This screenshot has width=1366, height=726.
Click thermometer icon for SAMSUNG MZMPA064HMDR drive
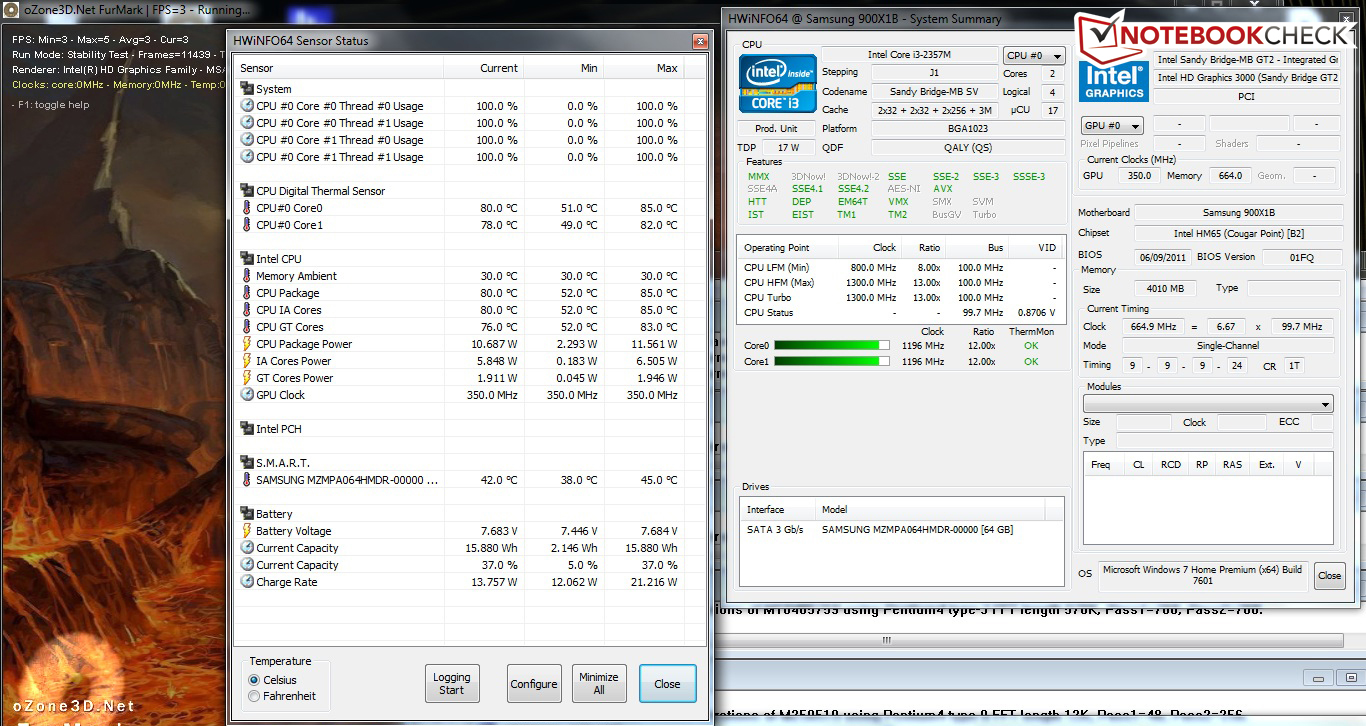247,480
